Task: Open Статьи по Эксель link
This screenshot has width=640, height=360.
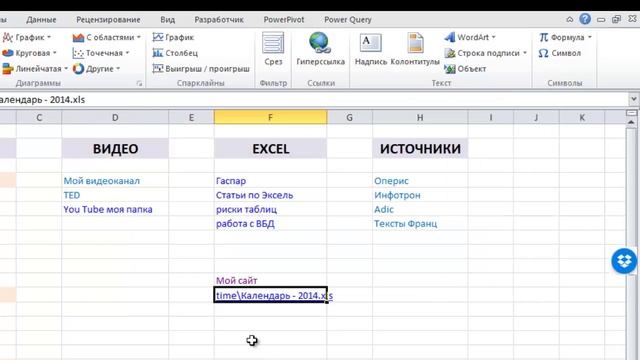Action: [254, 195]
